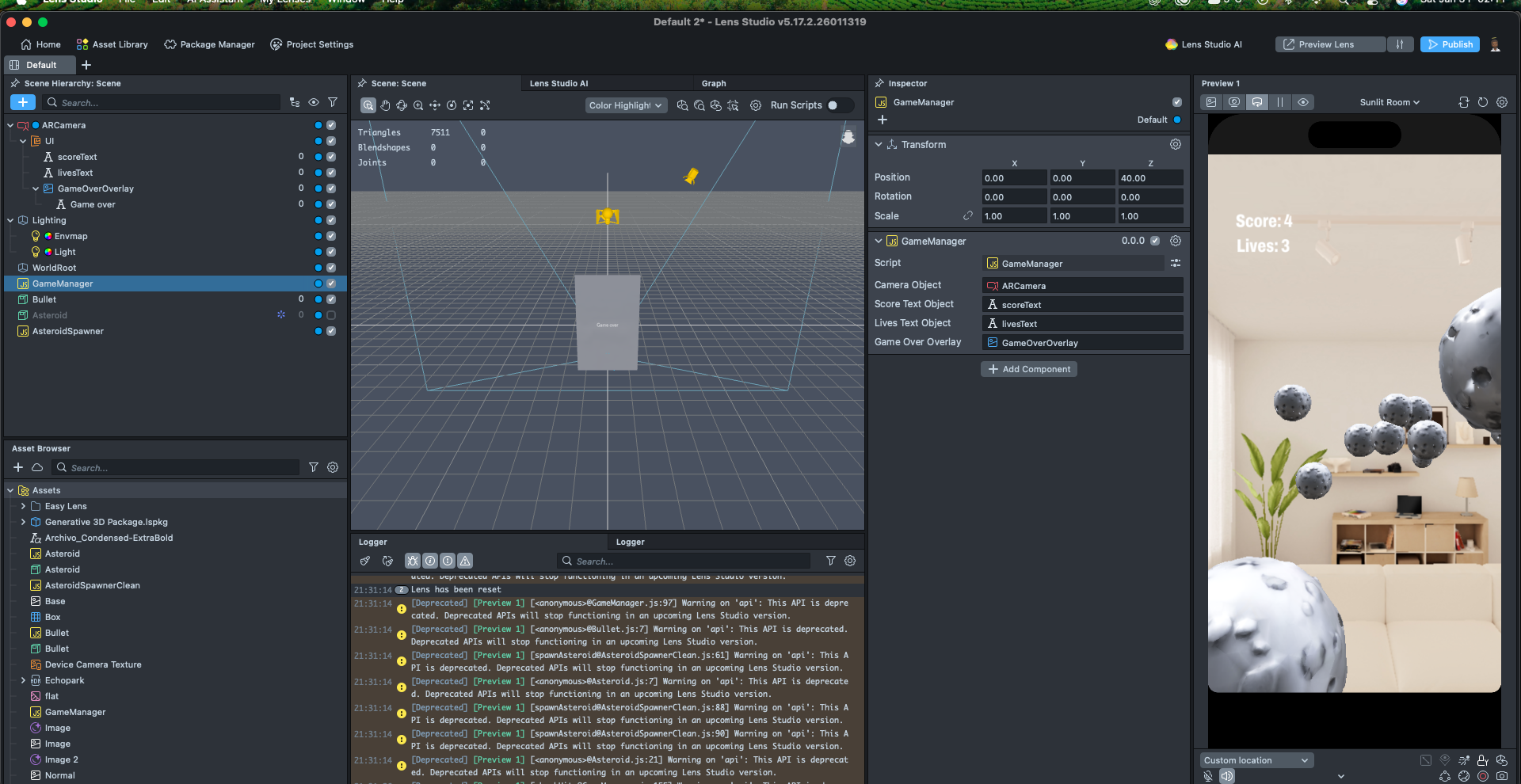1521x784 pixels.
Task: Click the frame selection tool in Scene
Action: 468,105
